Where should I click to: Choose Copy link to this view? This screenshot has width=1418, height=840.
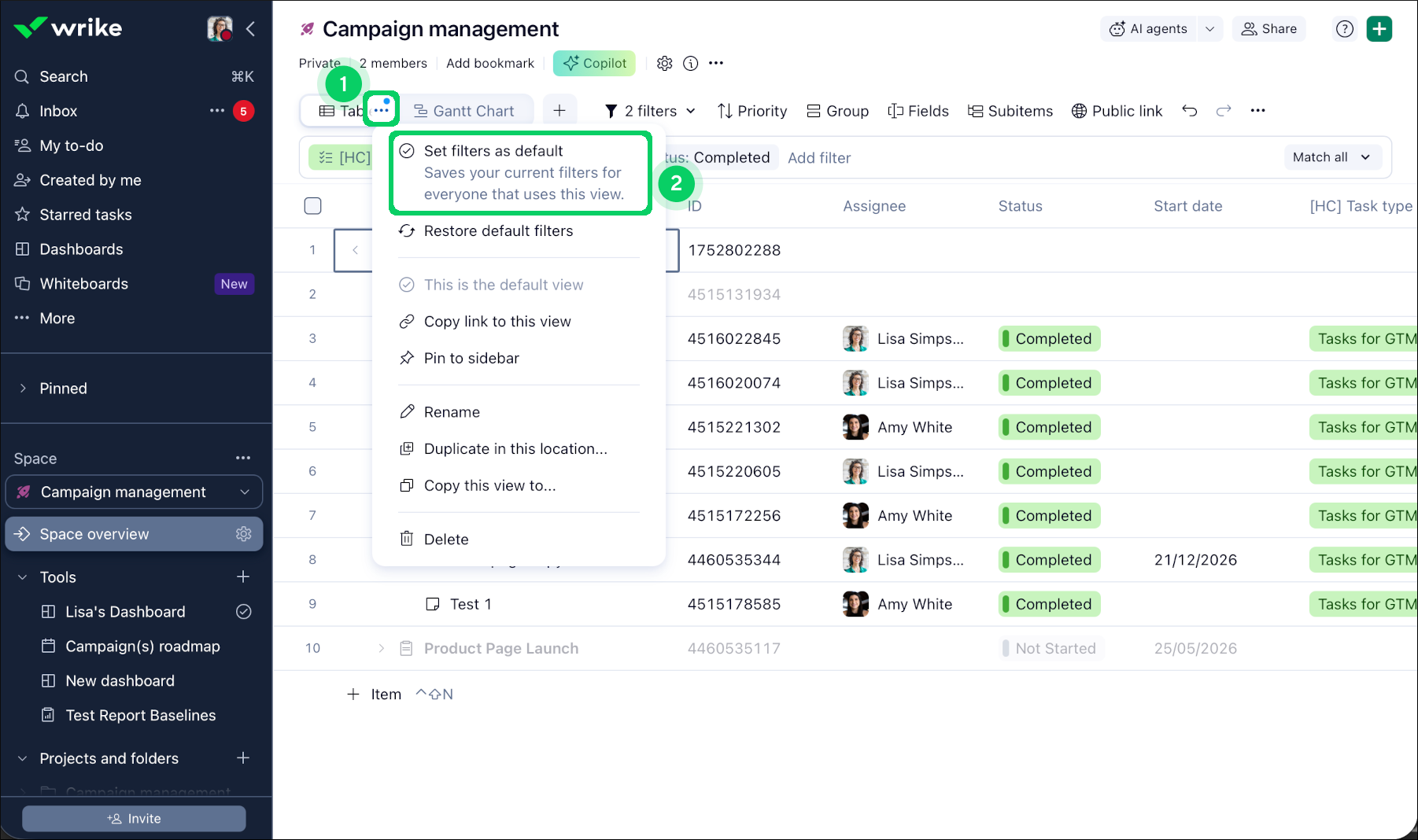point(497,322)
